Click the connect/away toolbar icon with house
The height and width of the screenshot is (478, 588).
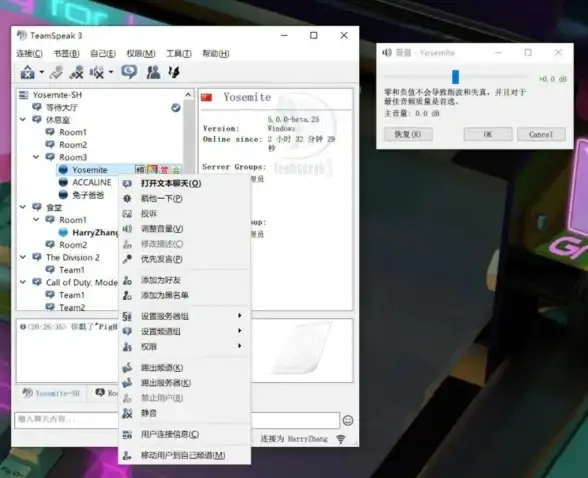click(x=28, y=72)
